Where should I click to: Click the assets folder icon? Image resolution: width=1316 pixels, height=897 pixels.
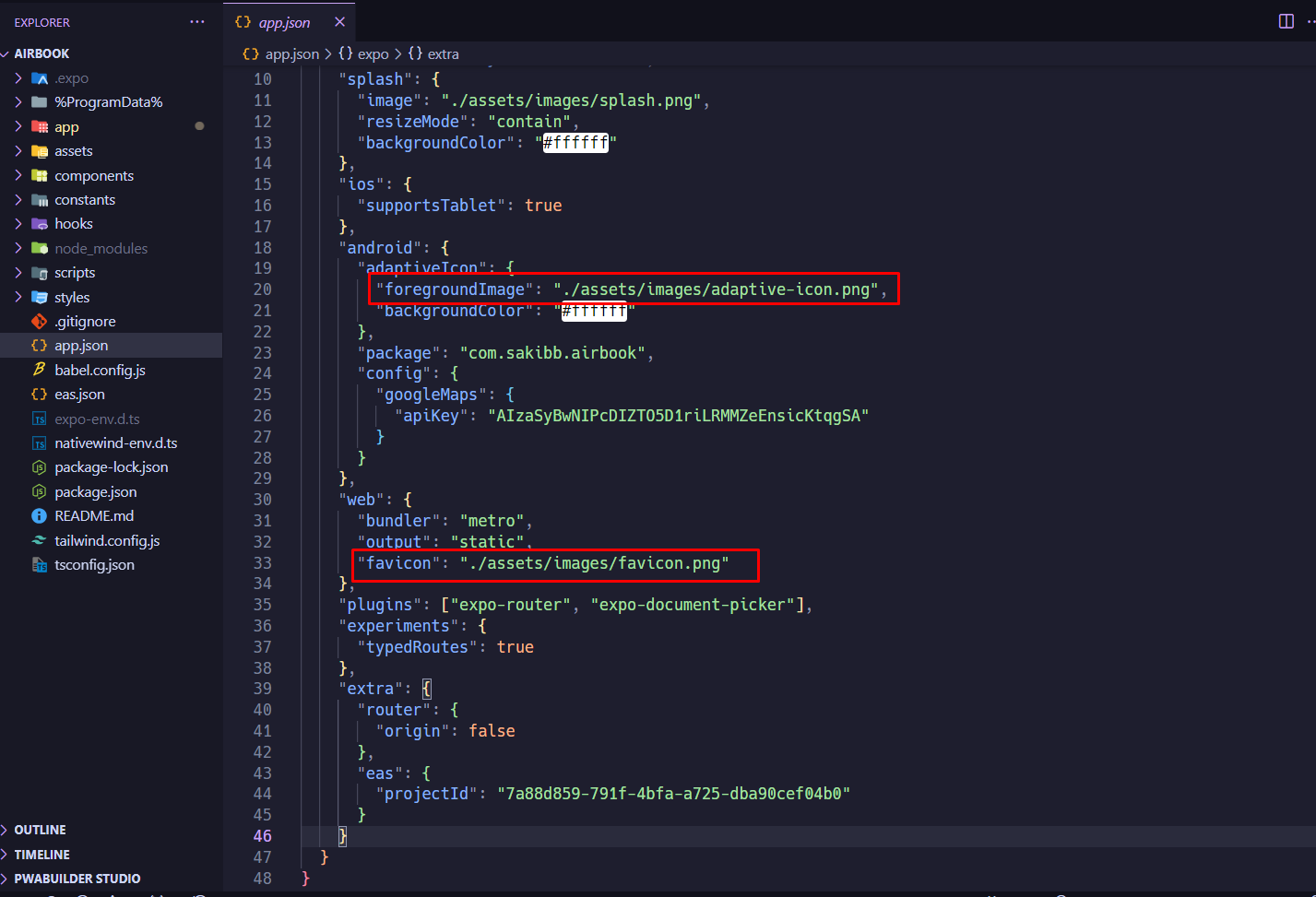pos(40,151)
